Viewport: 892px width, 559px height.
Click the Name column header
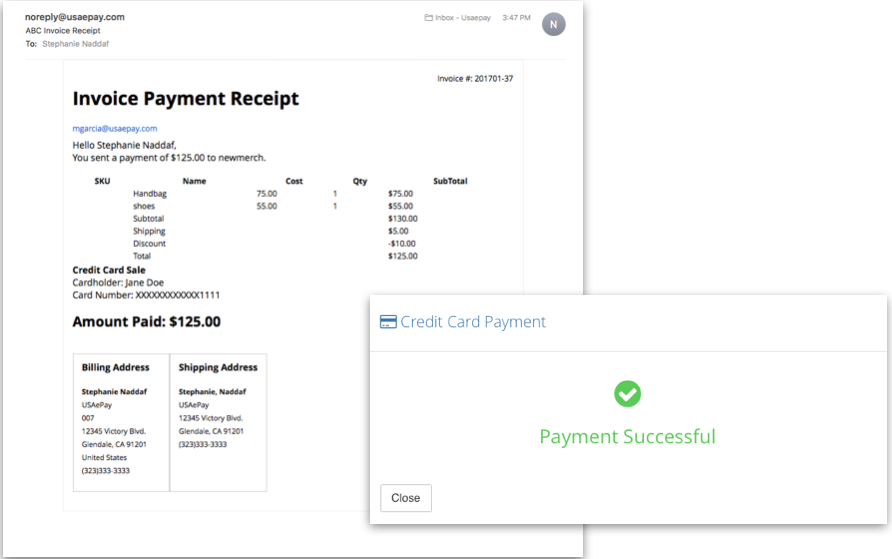pos(194,181)
